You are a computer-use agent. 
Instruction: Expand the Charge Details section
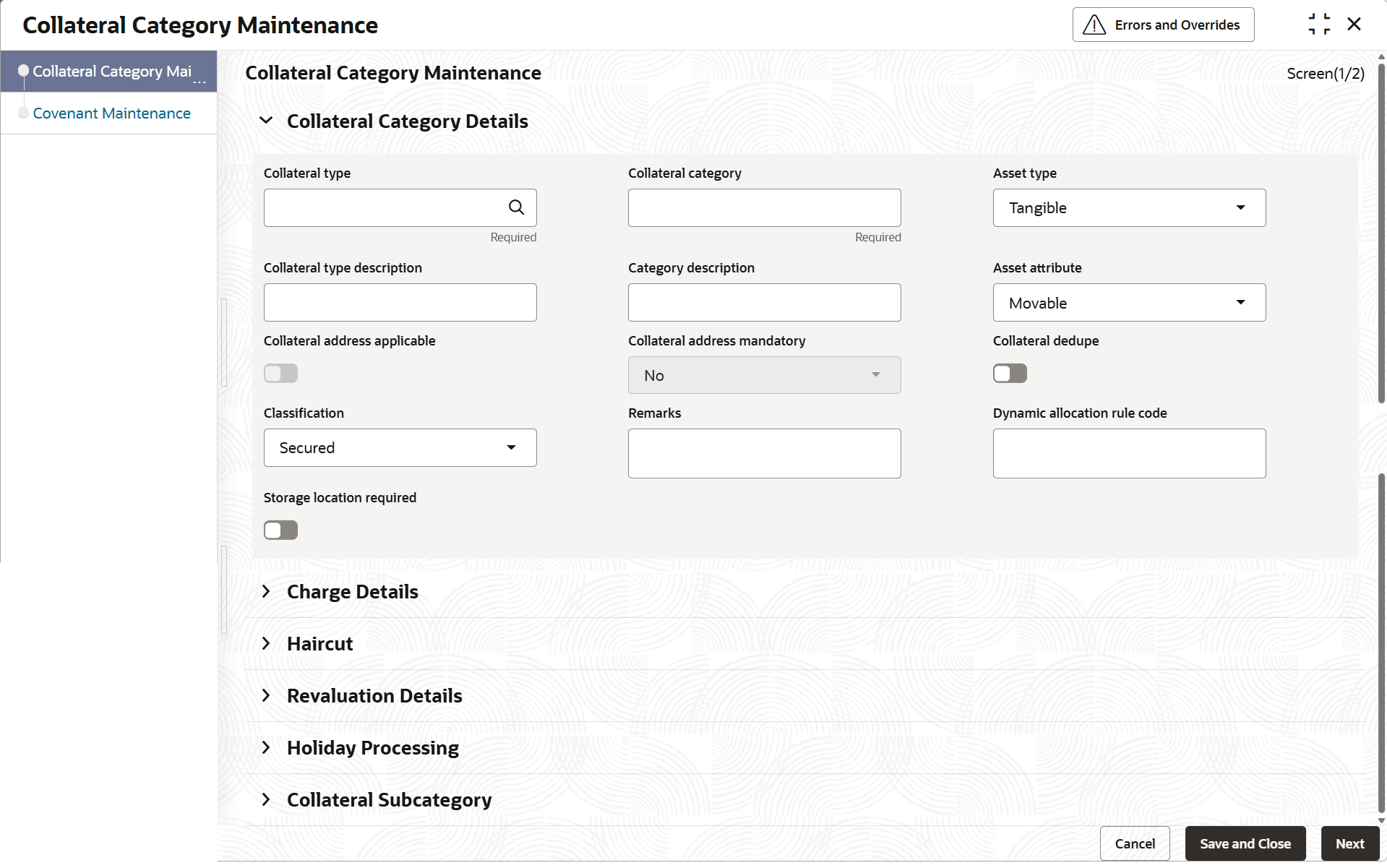coord(267,591)
